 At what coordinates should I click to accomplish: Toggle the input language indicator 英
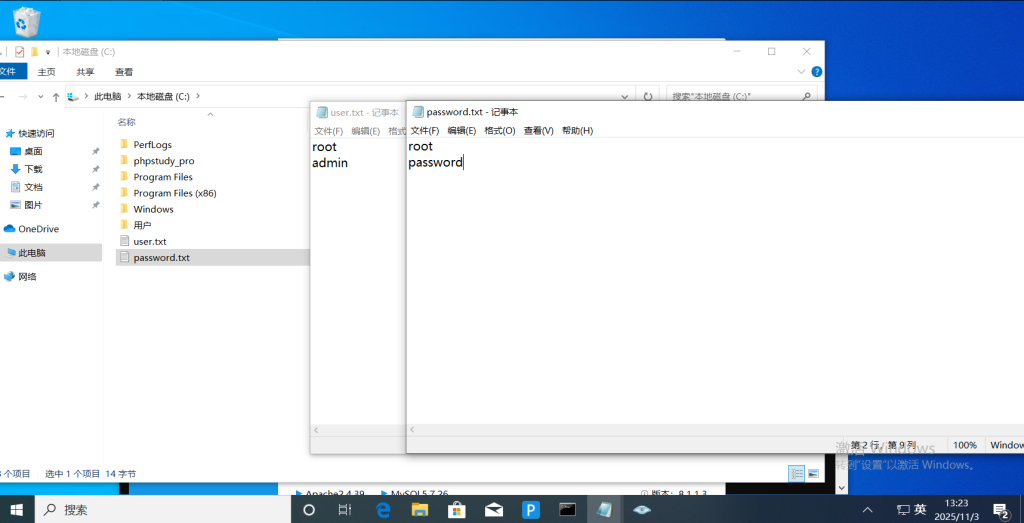pos(920,509)
